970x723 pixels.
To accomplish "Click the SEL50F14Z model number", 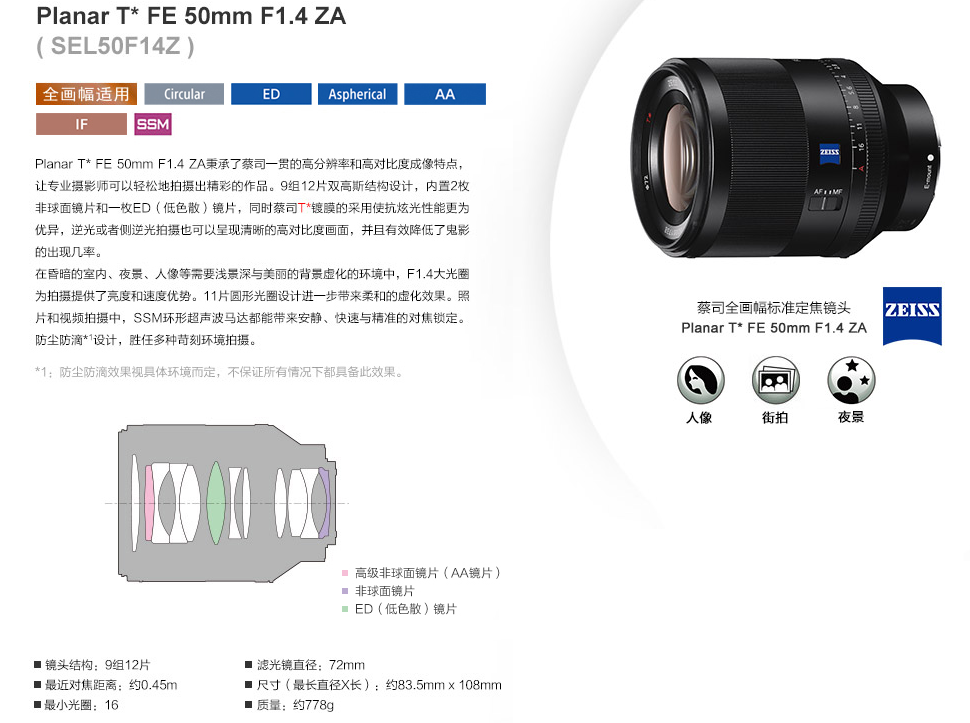I will (x=115, y=46).
